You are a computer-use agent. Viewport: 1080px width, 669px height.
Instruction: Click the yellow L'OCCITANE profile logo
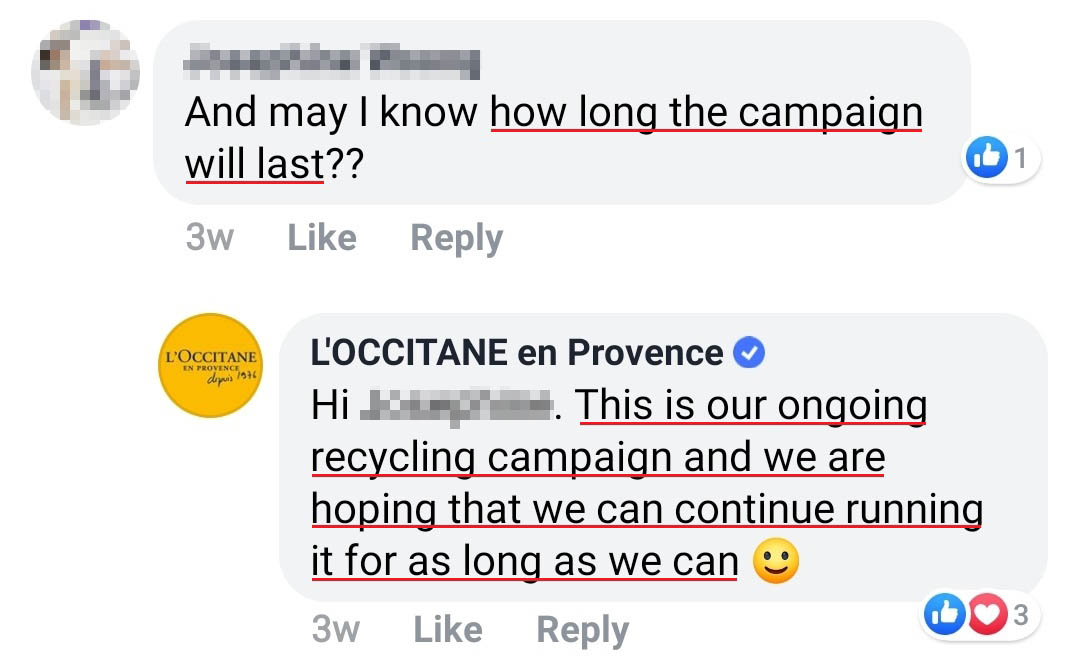211,365
